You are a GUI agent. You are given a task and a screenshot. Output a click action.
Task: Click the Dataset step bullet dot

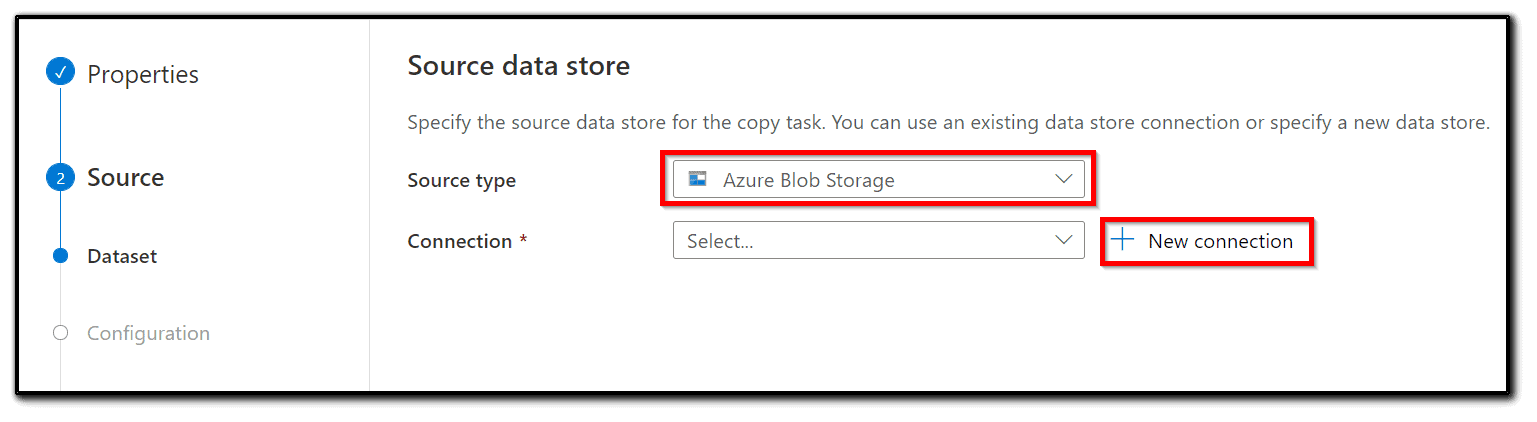(x=60, y=256)
